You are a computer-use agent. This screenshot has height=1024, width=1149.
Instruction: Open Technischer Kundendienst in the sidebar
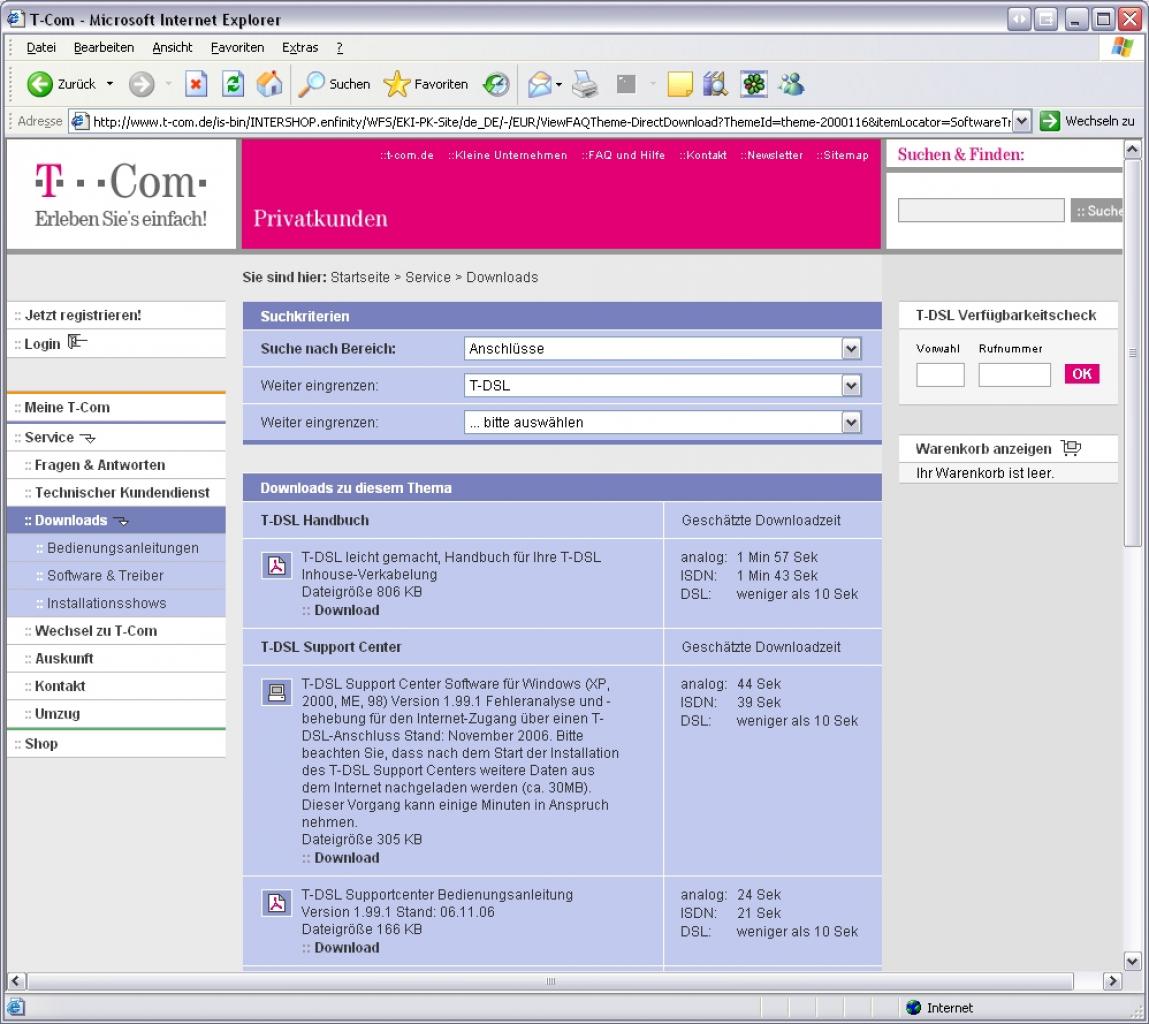pyautogui.click(x=122, y=493)
